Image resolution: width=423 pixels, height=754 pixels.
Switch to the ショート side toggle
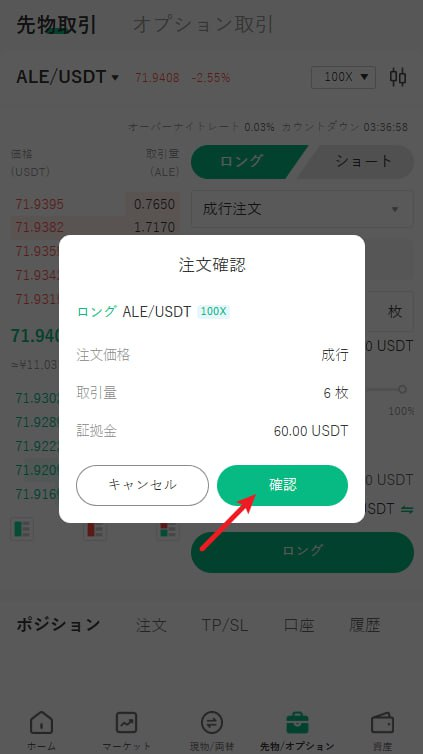point(361,162)
